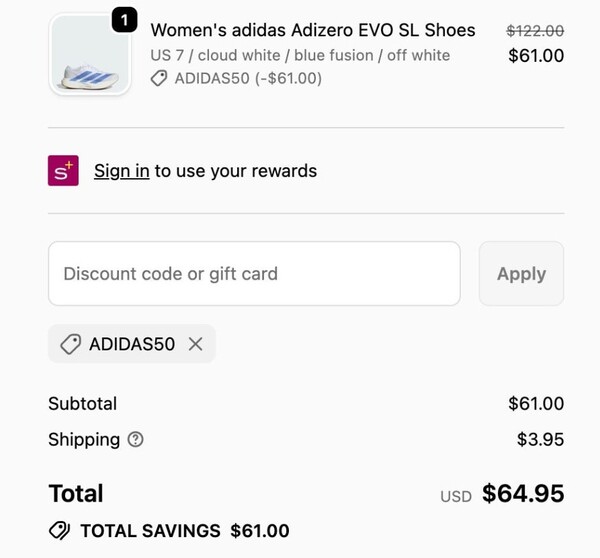
Task: Focus the Discount code or gift card field
Action: (254, 273)
